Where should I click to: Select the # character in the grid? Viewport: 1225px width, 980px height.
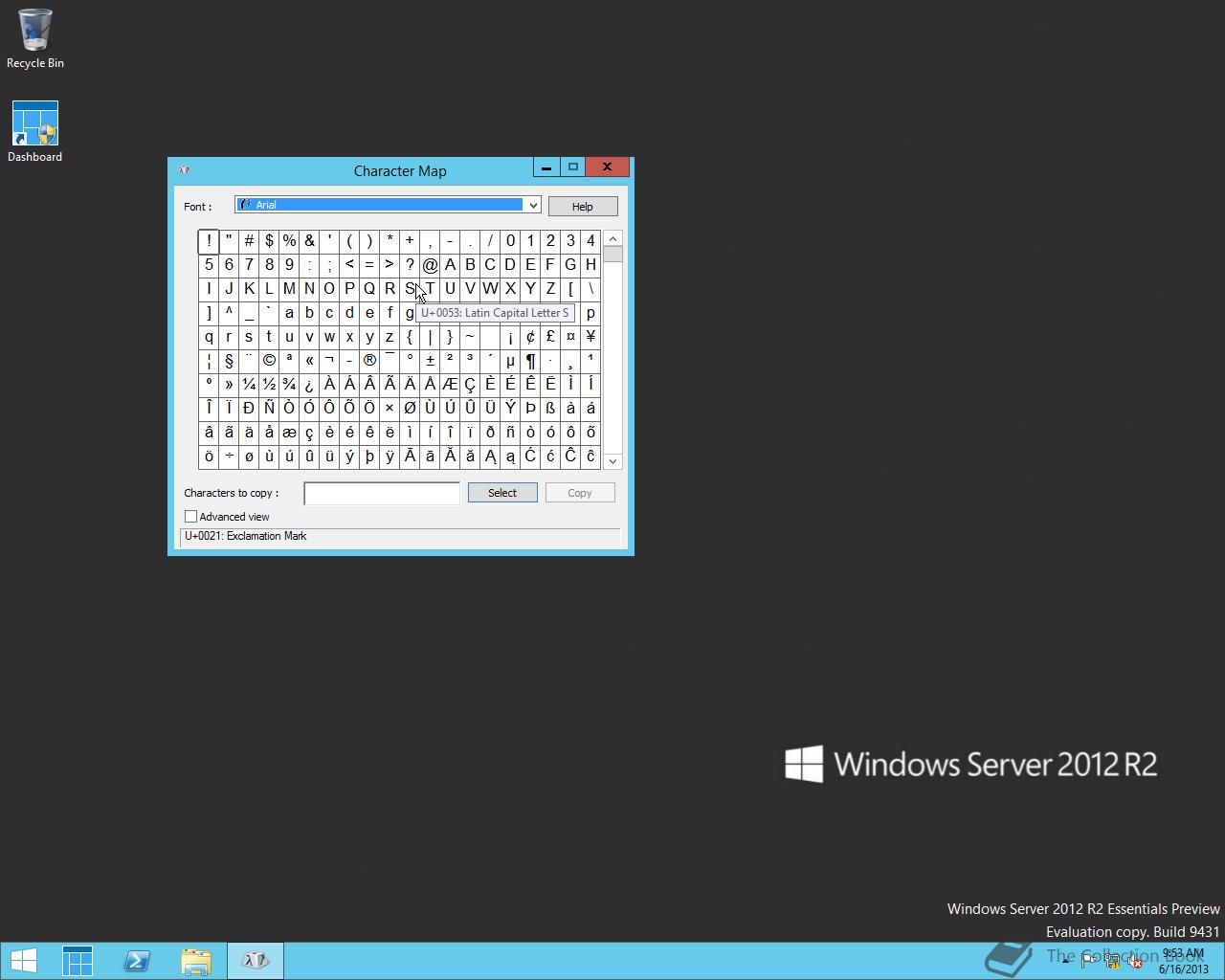[x=249, y=241]
